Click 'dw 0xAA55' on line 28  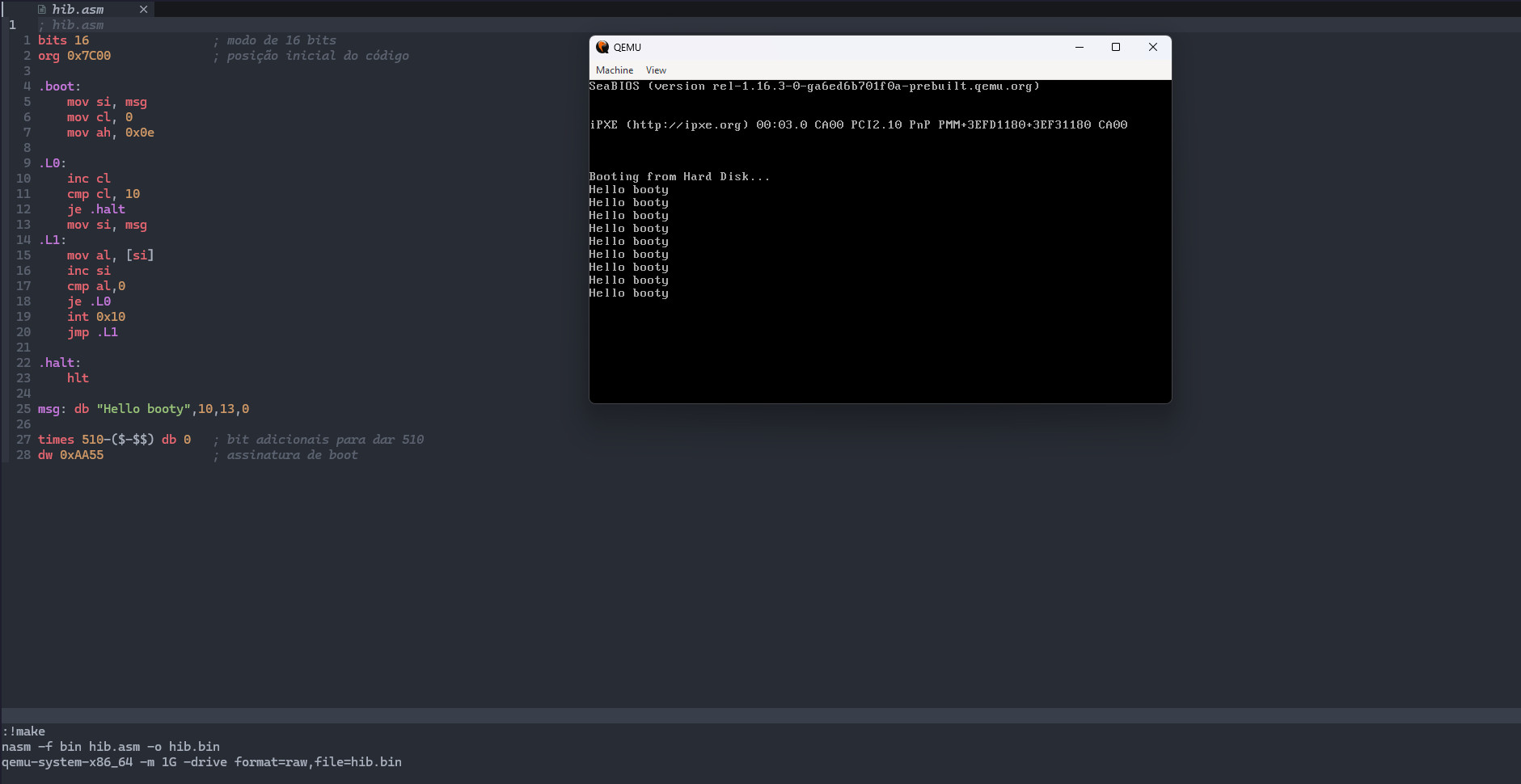[x=71, y=455]
